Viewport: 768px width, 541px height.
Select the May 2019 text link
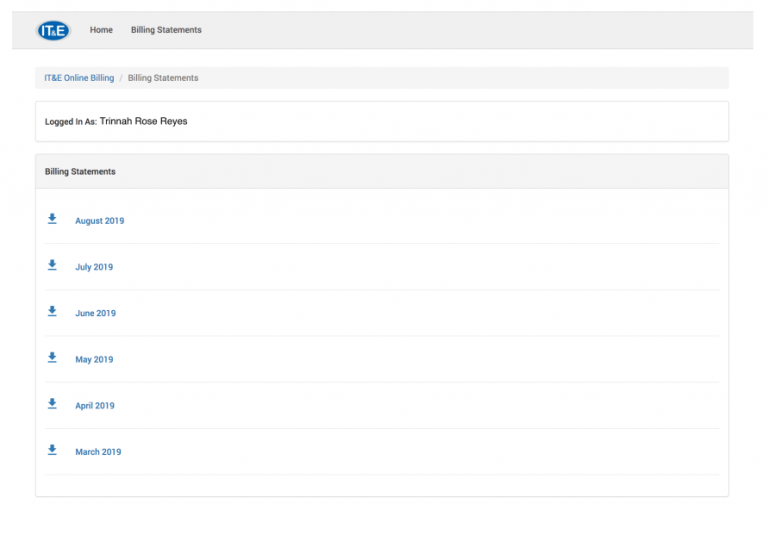[94, 359]
